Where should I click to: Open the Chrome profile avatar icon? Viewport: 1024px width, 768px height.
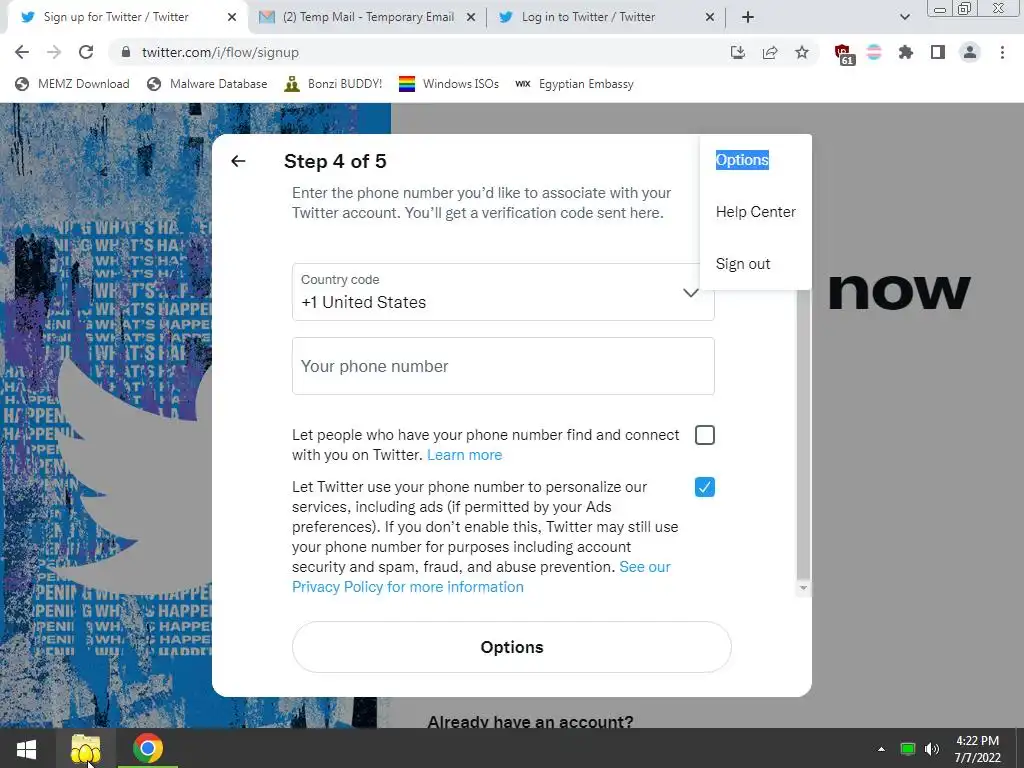coord(970,52)
